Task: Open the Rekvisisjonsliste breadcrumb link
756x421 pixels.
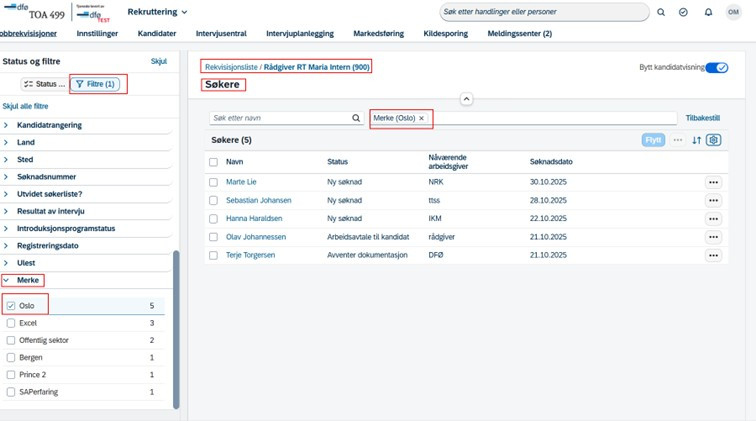Action: click(x=231, y=67)
